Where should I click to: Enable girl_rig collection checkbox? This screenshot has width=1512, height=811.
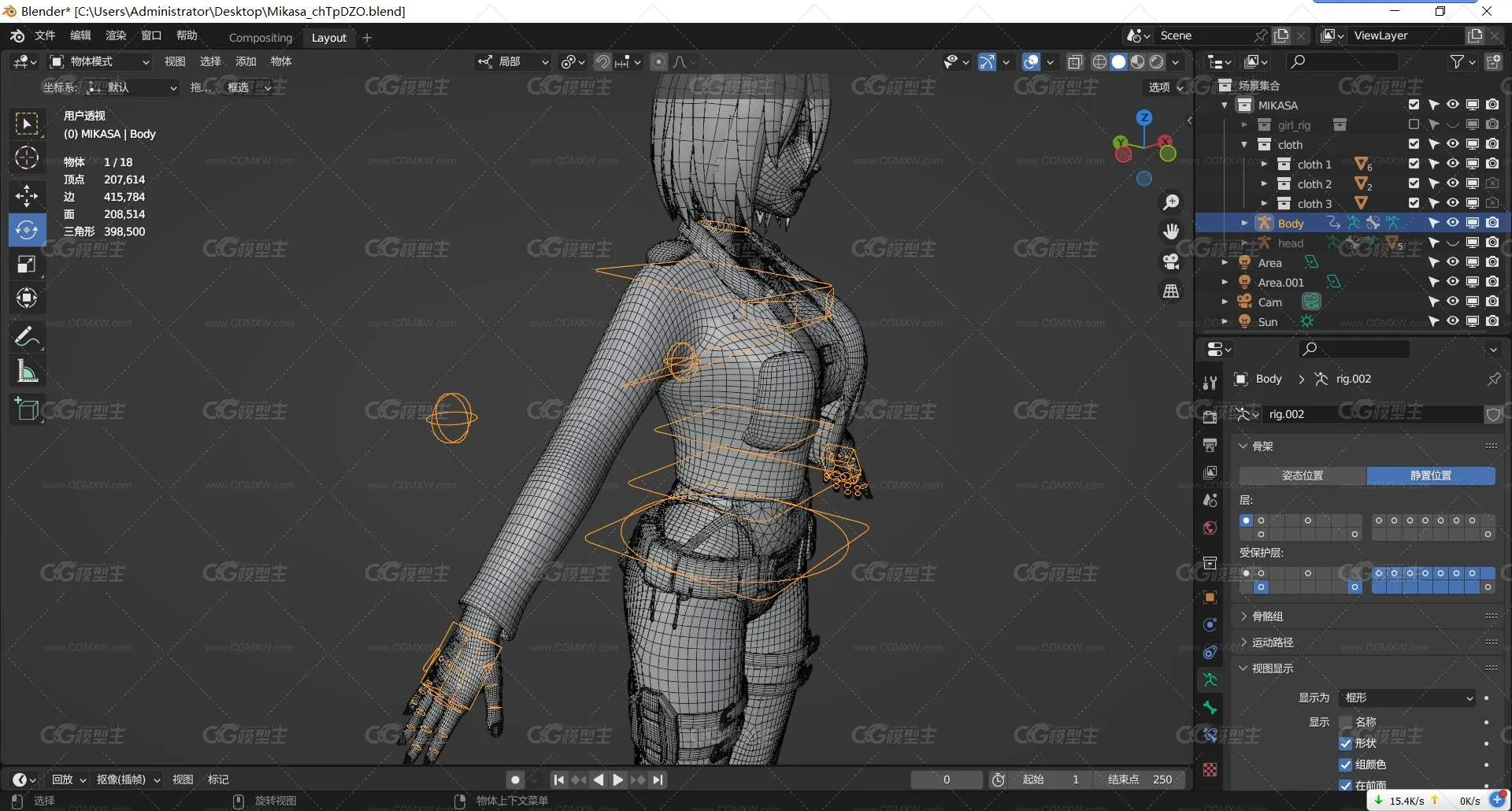click(1414, 124)
